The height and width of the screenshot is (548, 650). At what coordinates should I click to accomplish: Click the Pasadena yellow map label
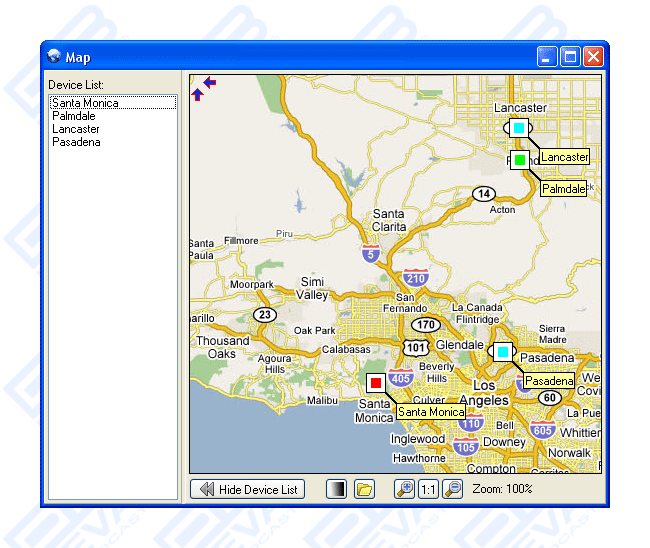549,382
